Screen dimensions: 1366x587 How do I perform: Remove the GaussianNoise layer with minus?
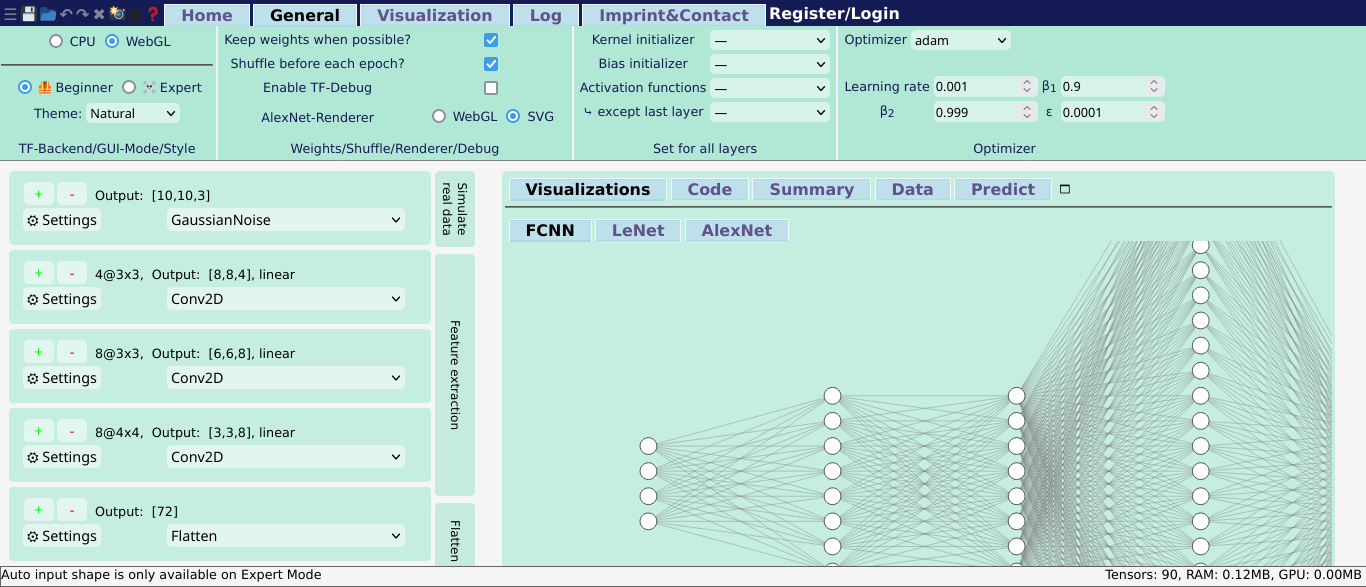72,195
